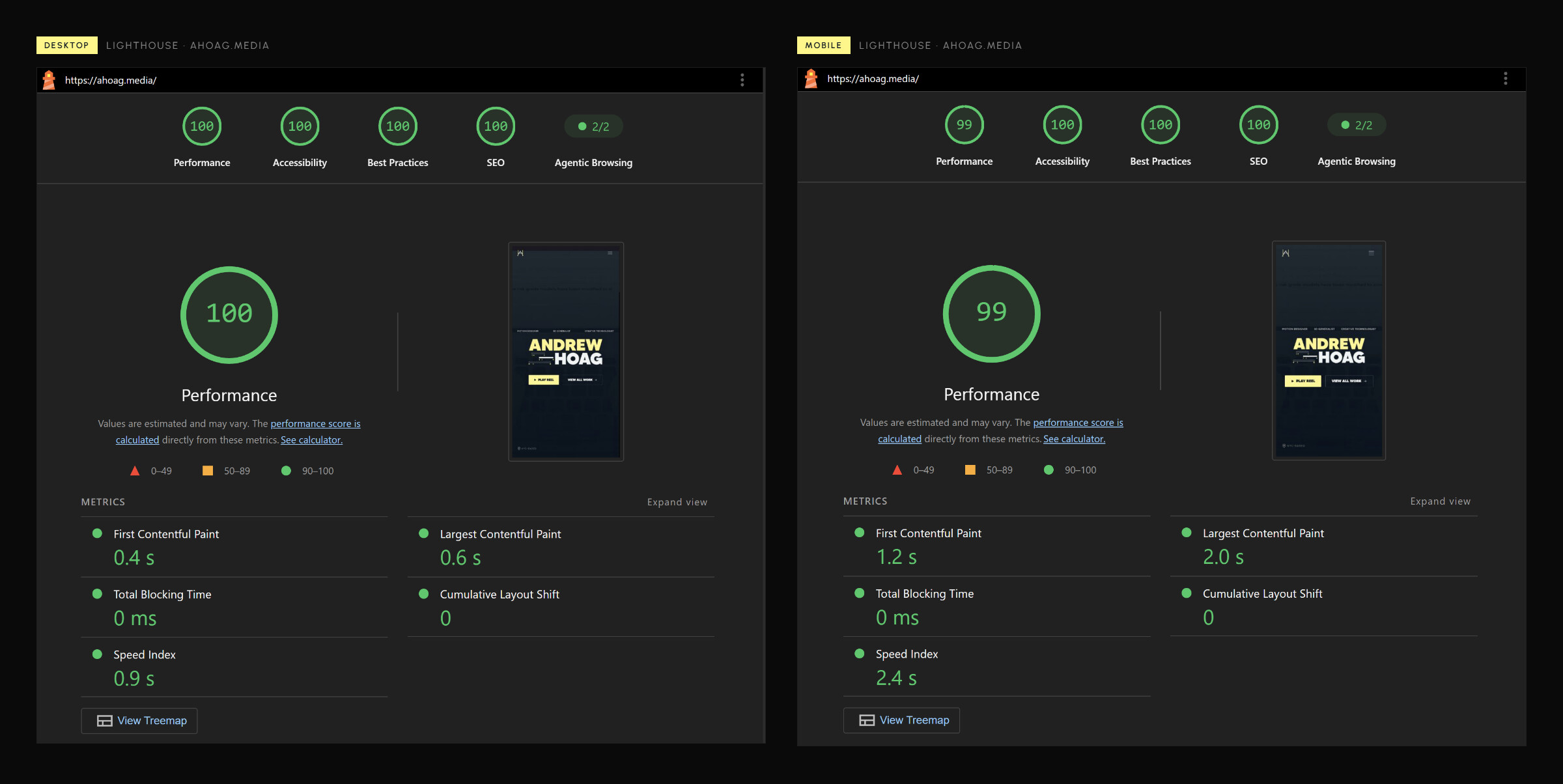Click the yellow MOBILE label badge
The height and width of the screenshot is (784, 1563).
pyautogui.click(x=823, y=45)
